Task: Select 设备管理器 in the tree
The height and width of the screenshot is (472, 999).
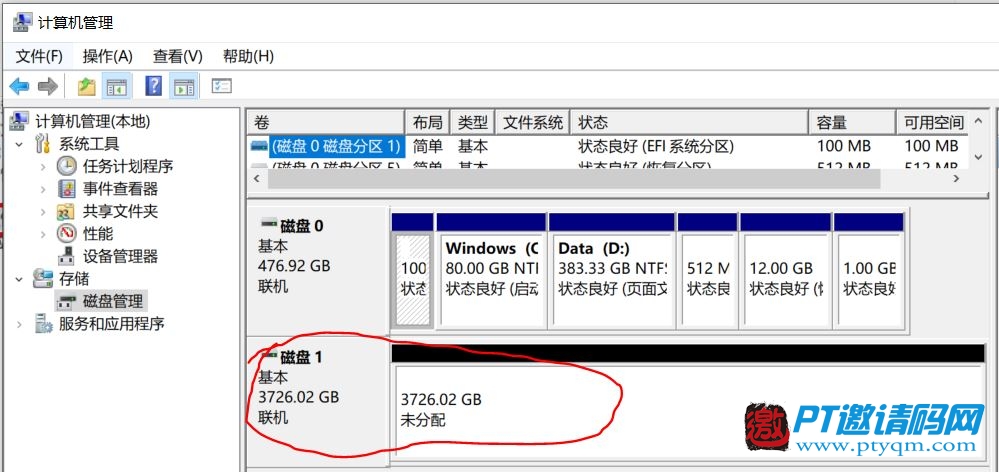Action: pos(120,256)
